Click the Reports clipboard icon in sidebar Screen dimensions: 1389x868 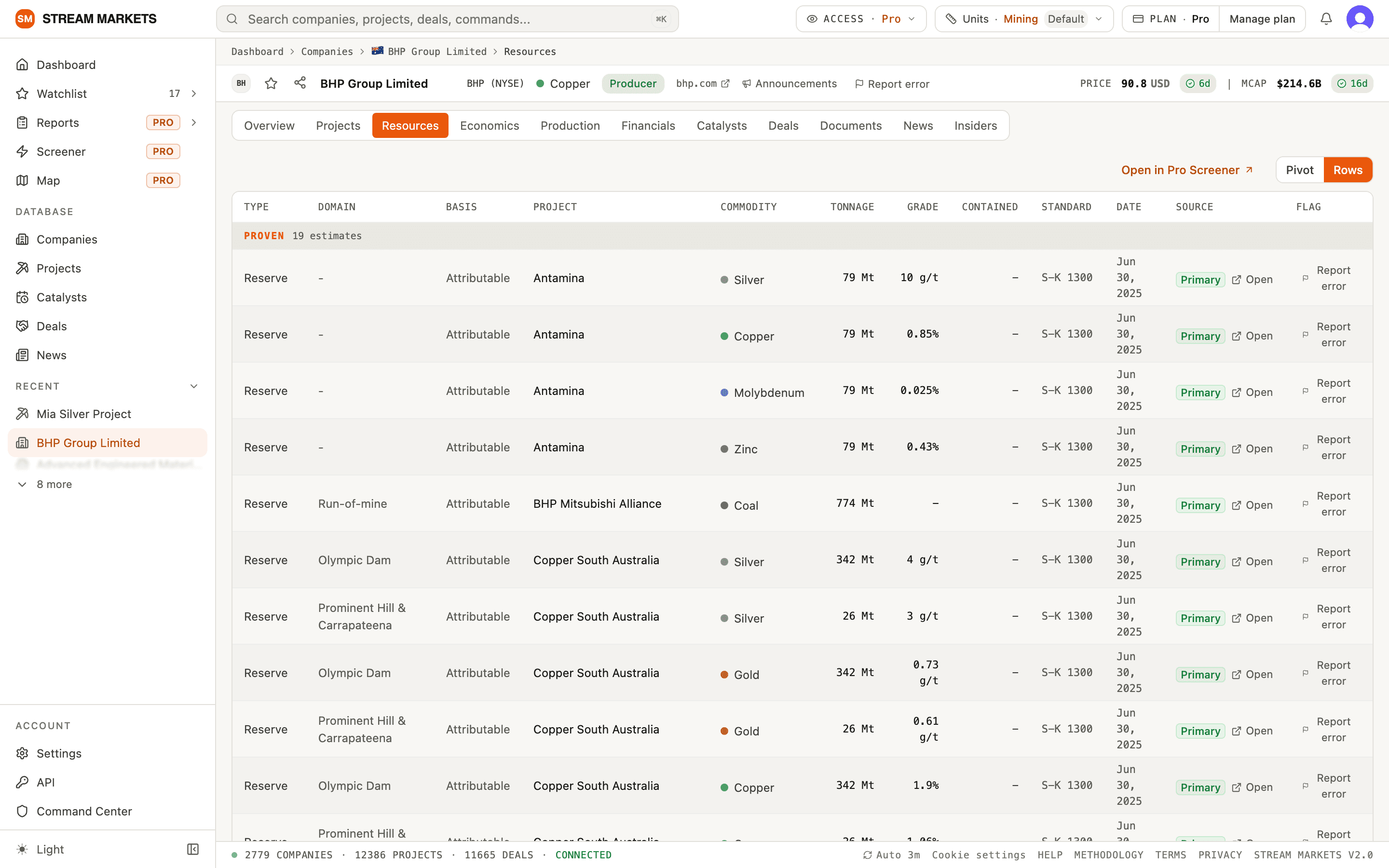tap(22, 122)
